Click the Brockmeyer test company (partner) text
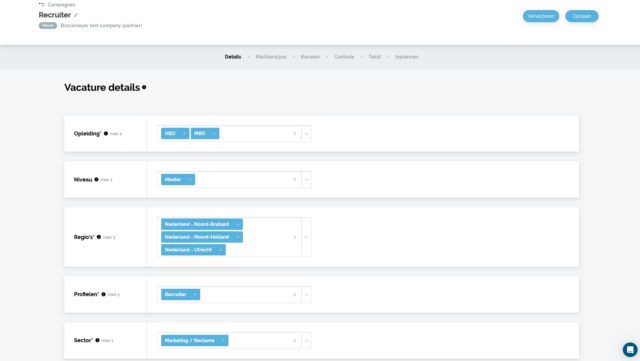This screenshot has height=361, width=640. (101, 25)
